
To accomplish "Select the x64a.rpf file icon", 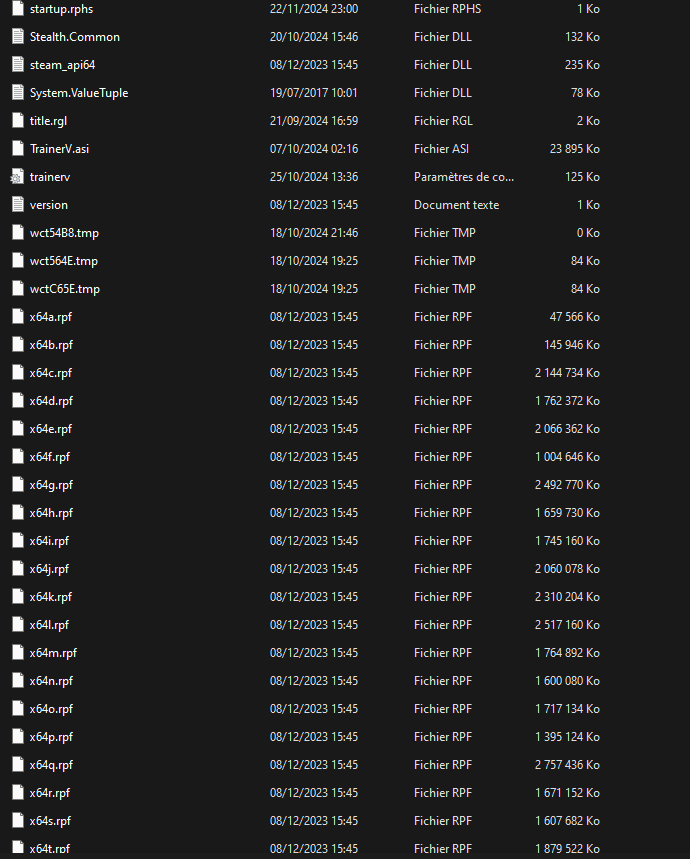I will coord(17,317).
